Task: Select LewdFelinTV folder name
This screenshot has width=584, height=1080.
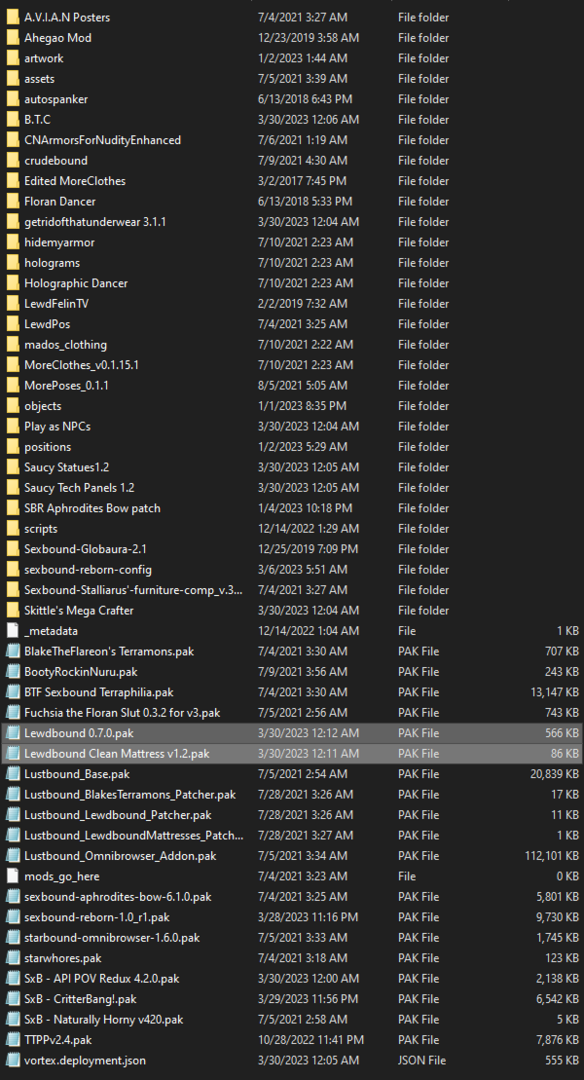Action: click(x=56, y=304)
